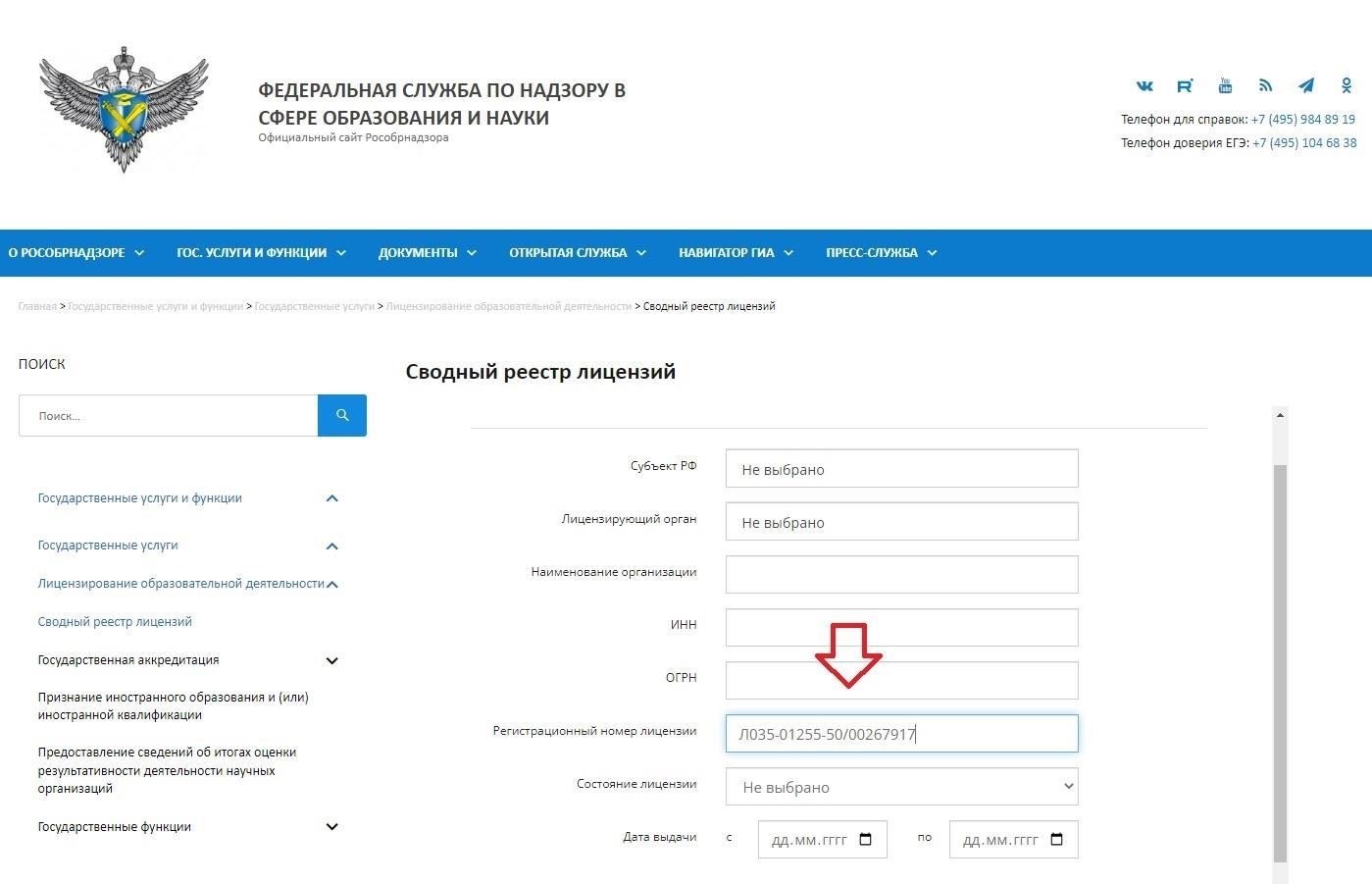Expand Государственные функции chevron

coord(331,827)
